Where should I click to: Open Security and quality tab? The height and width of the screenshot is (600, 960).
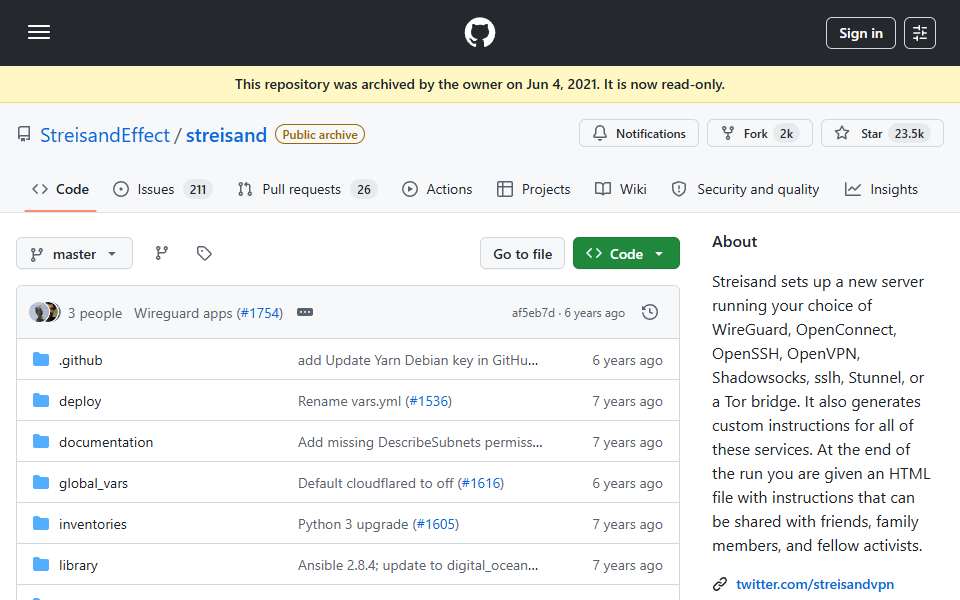745,189
